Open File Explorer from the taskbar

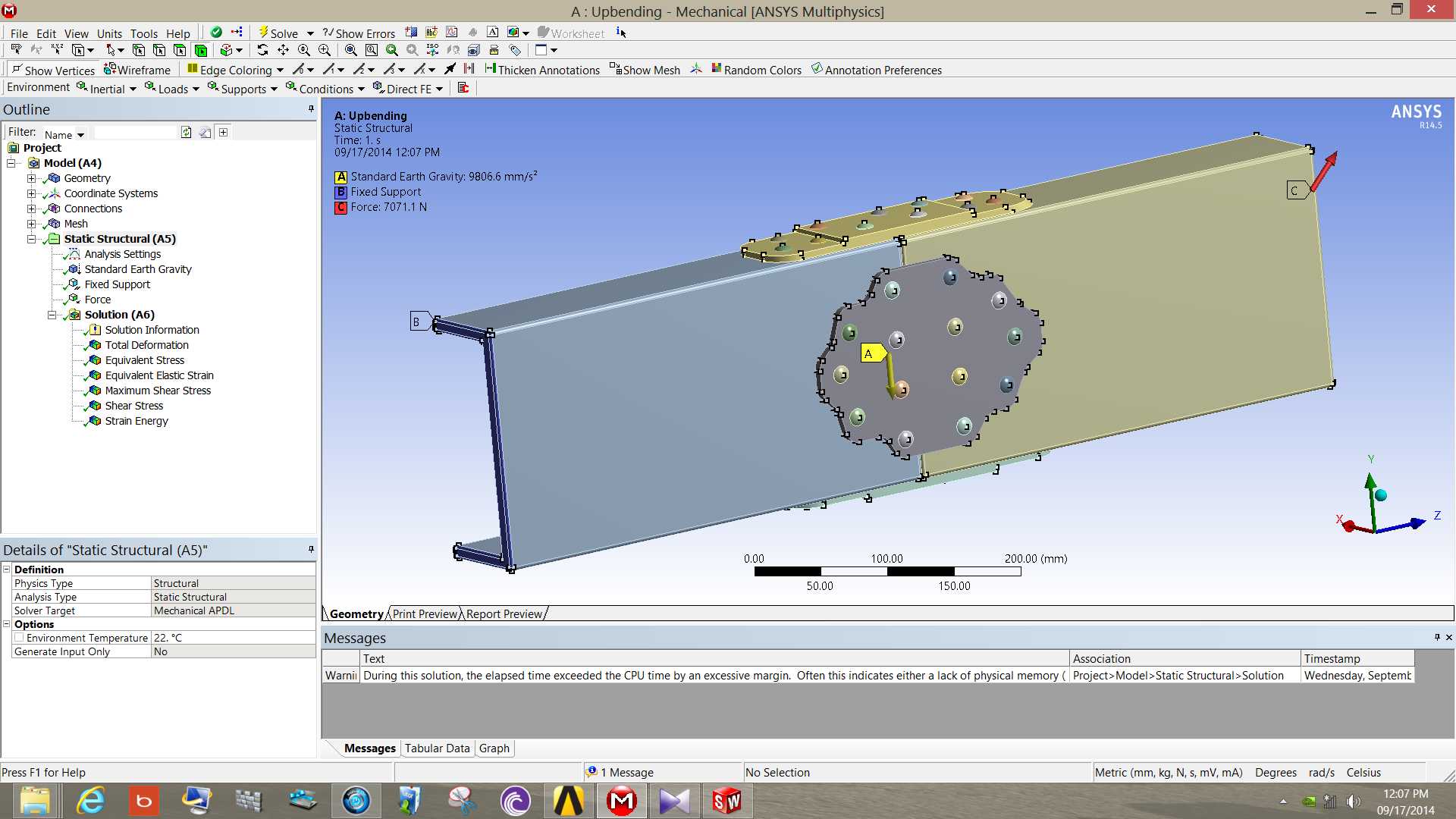(35, 801)
